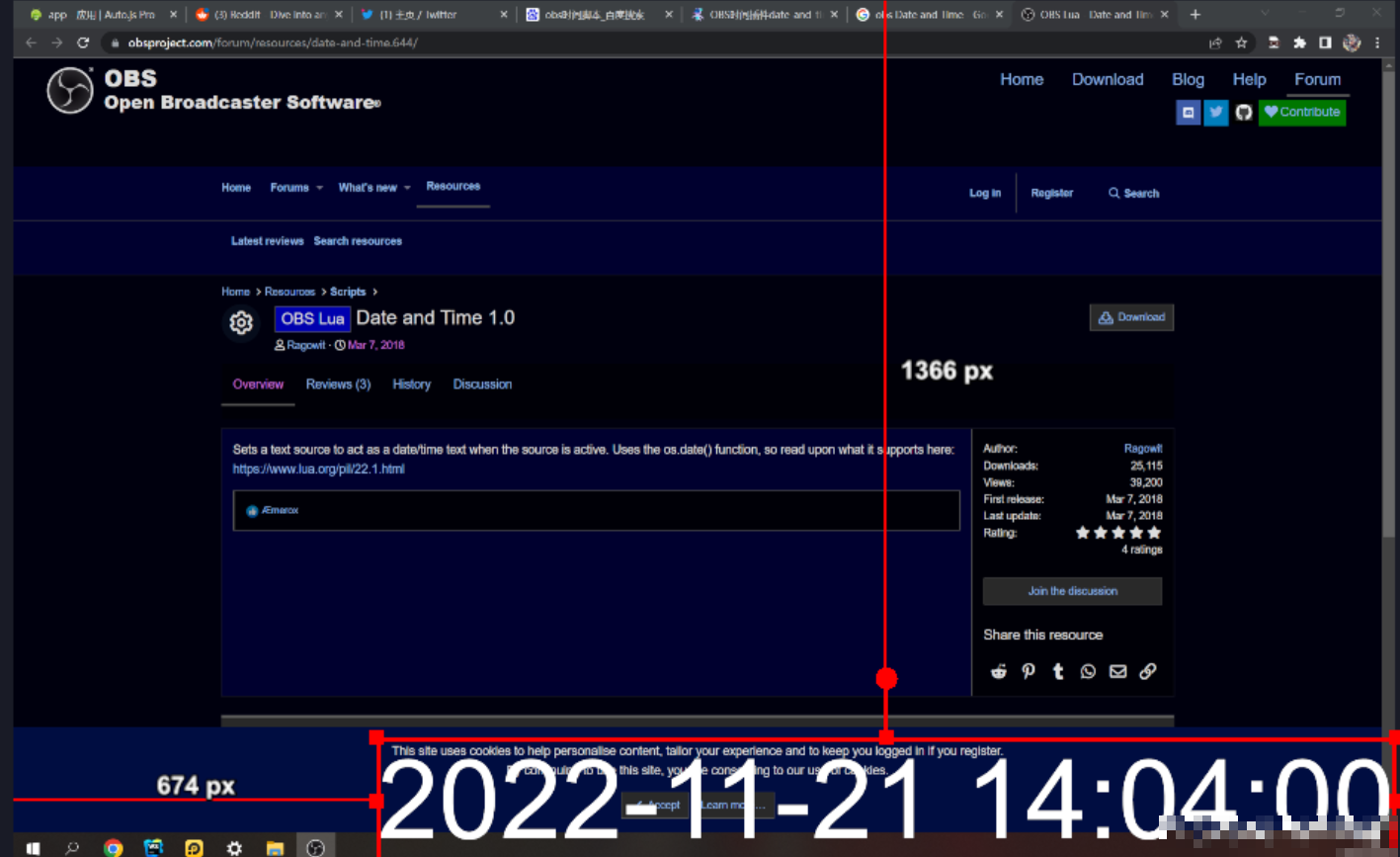Click the share-page icon in address bar
The height and width of the screenshot is (857, 1400).
click(1215, 43)
